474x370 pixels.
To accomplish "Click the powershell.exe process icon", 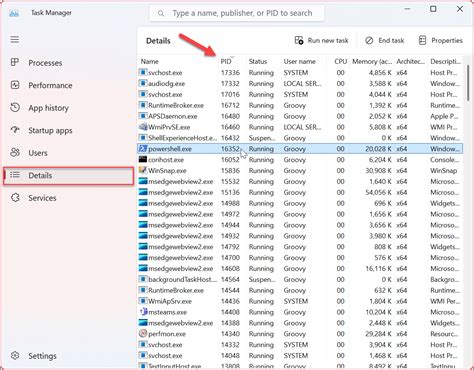I will pyautogui.click(x=143, y=149).
